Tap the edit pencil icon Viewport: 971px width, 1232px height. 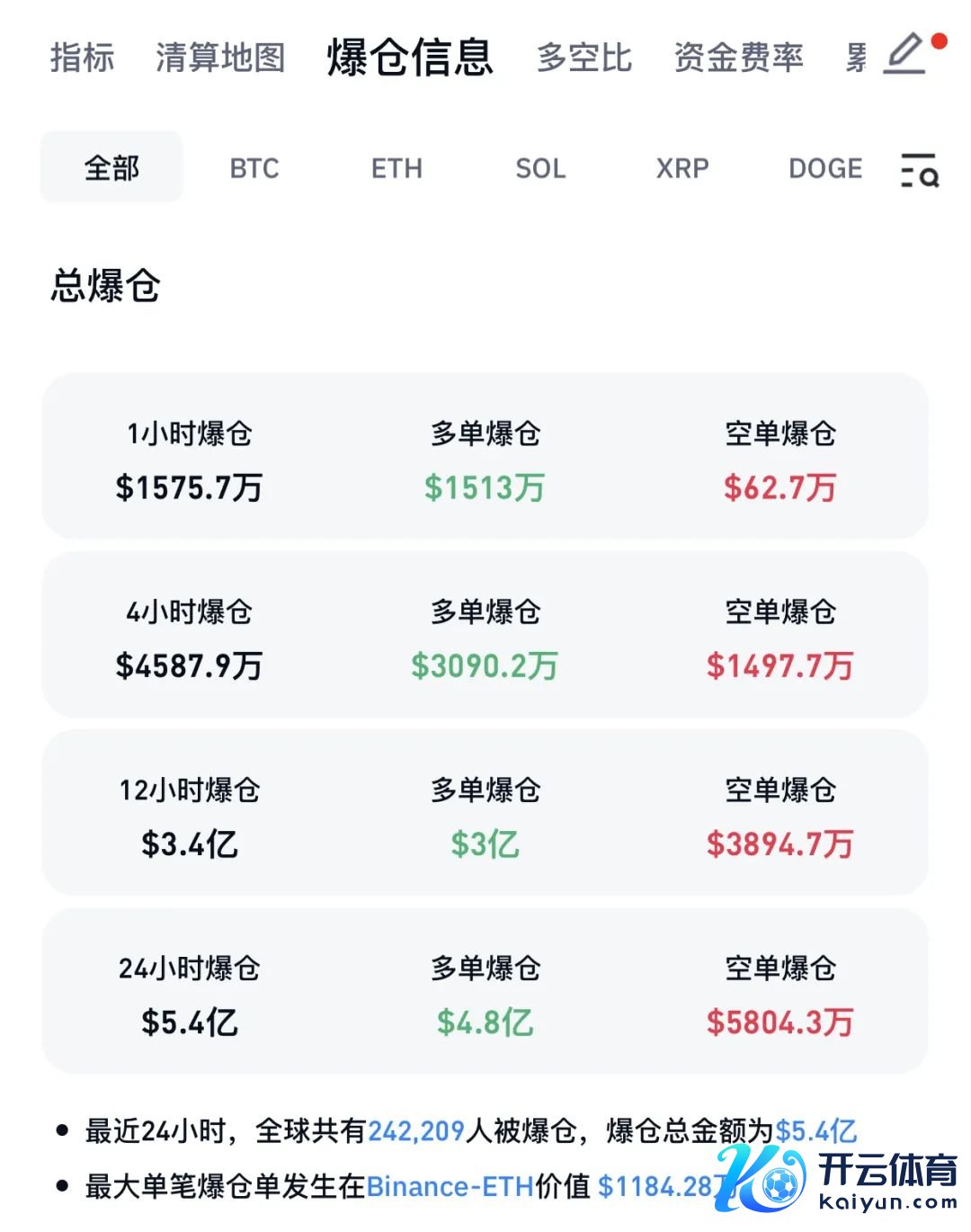906,54
